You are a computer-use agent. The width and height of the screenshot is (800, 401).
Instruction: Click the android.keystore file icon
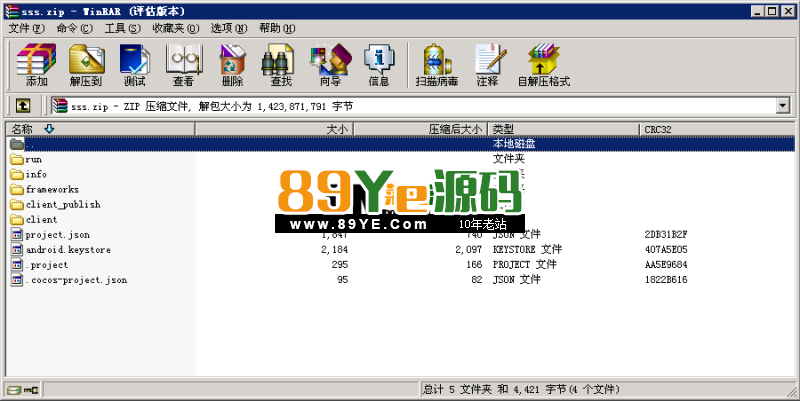[17, 249]
